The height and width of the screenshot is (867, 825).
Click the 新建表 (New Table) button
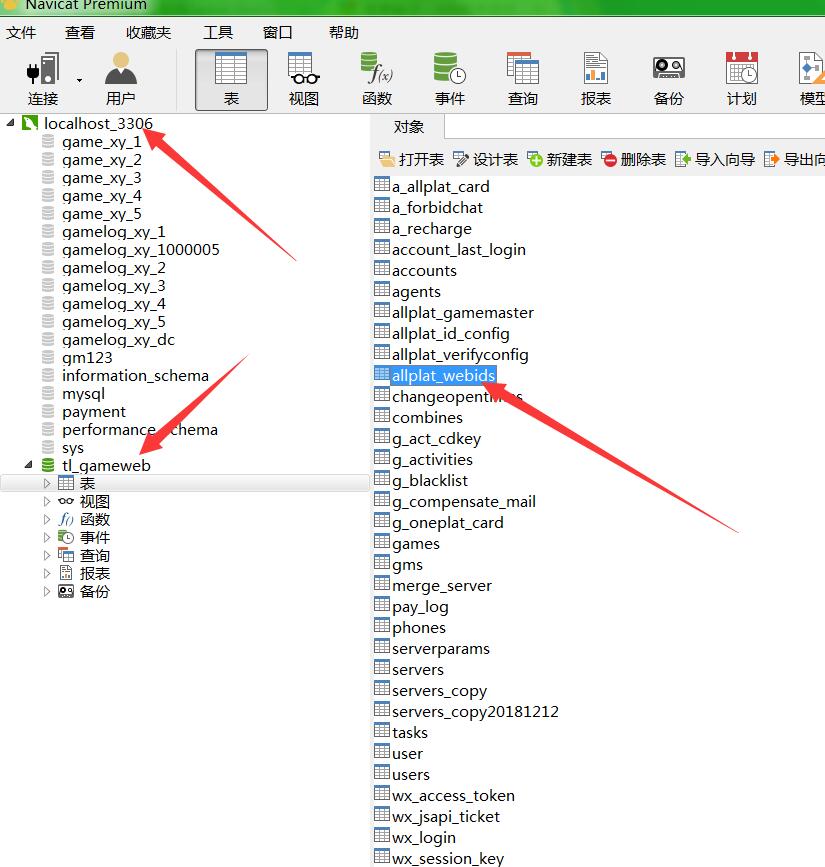pyautogui.click(x=559, y=160)
